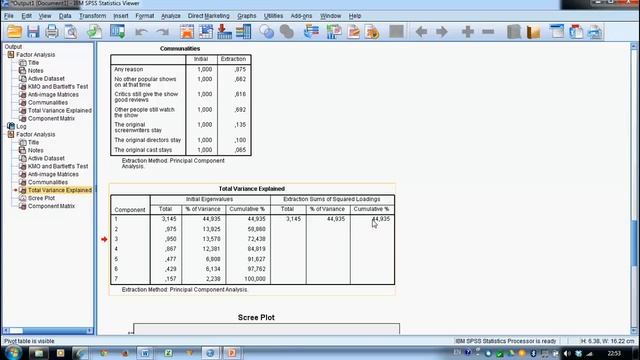Click Total Variance Explained table title in viewer
Screen dimensions: 640x360
pos(252,189)
